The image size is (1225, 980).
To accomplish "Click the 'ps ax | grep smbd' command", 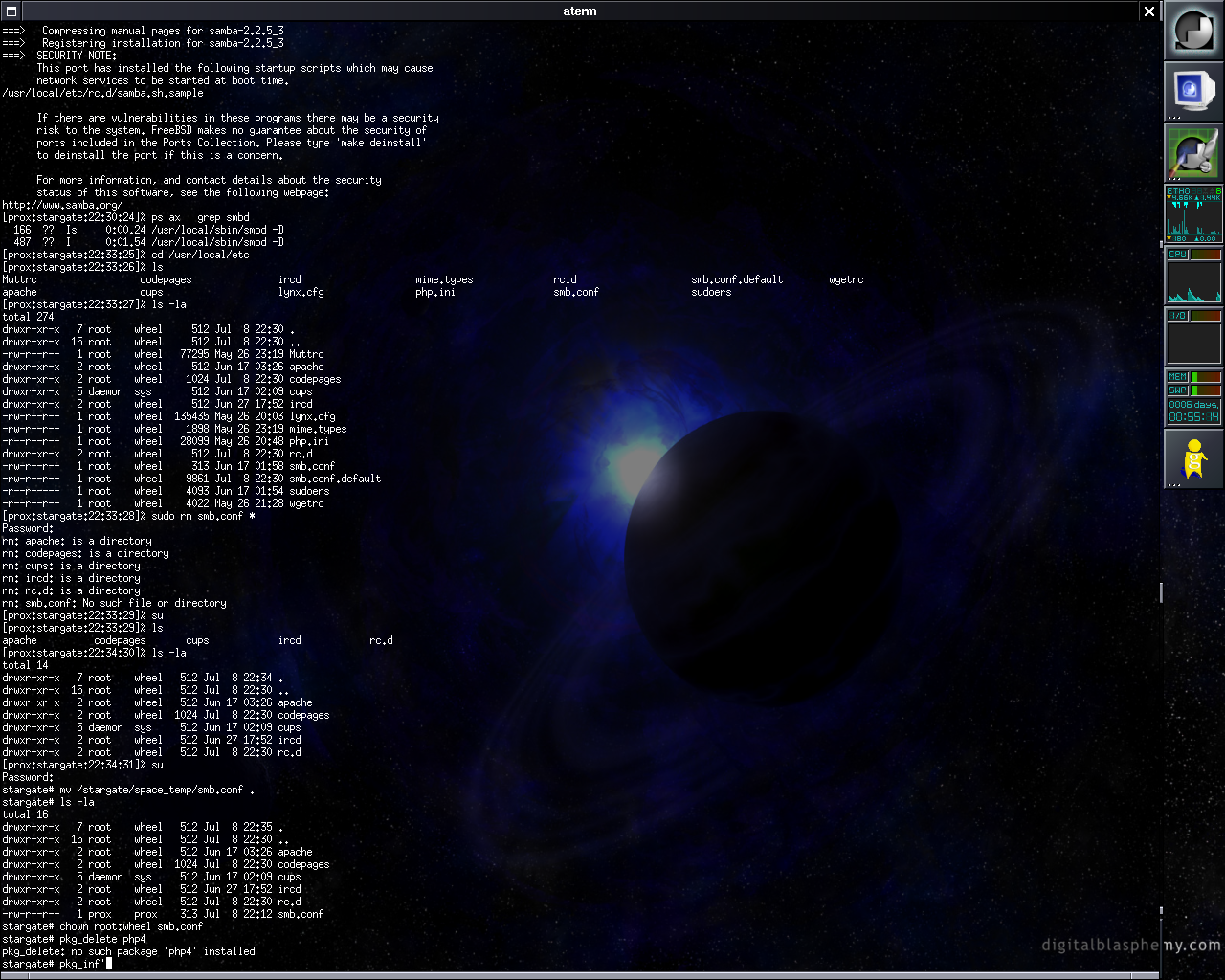I will 200,217.
